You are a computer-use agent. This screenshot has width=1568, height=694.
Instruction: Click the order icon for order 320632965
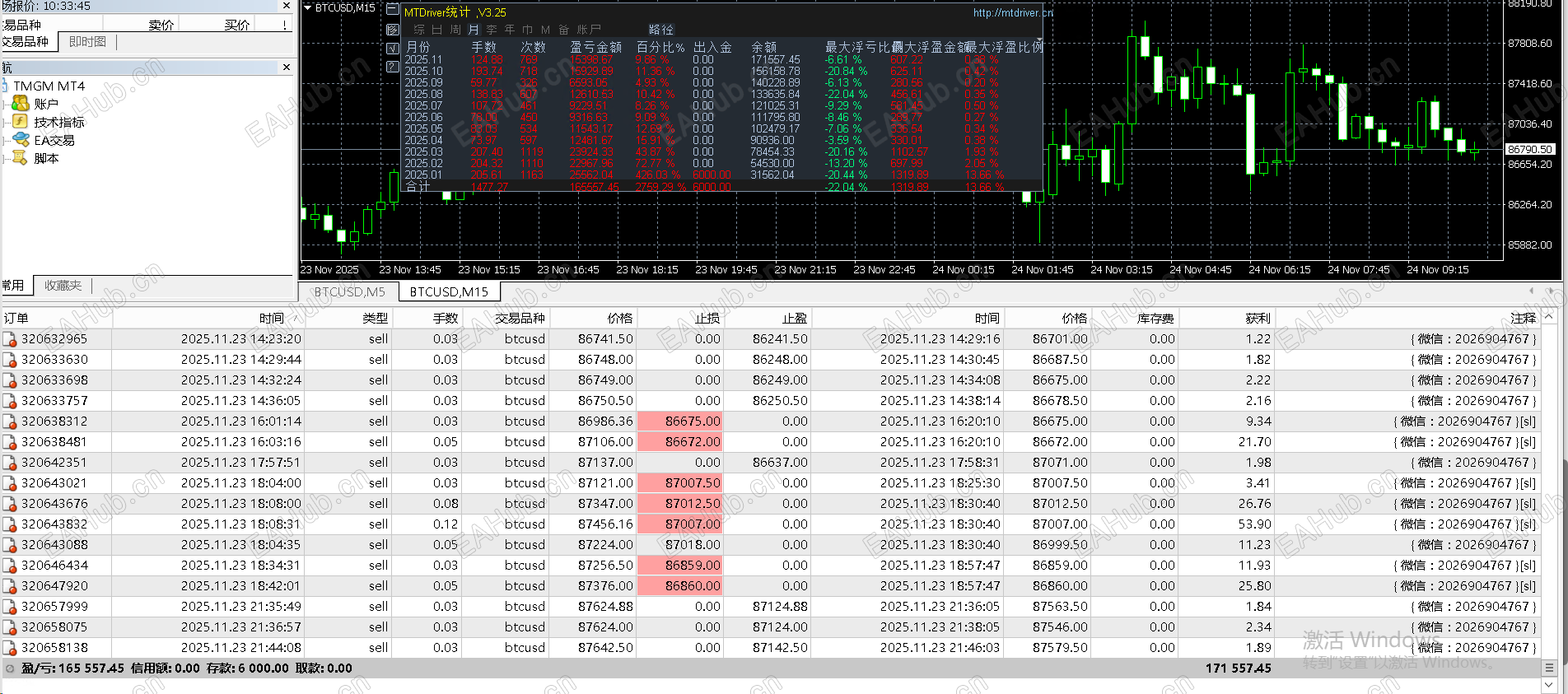coord(10,339)
